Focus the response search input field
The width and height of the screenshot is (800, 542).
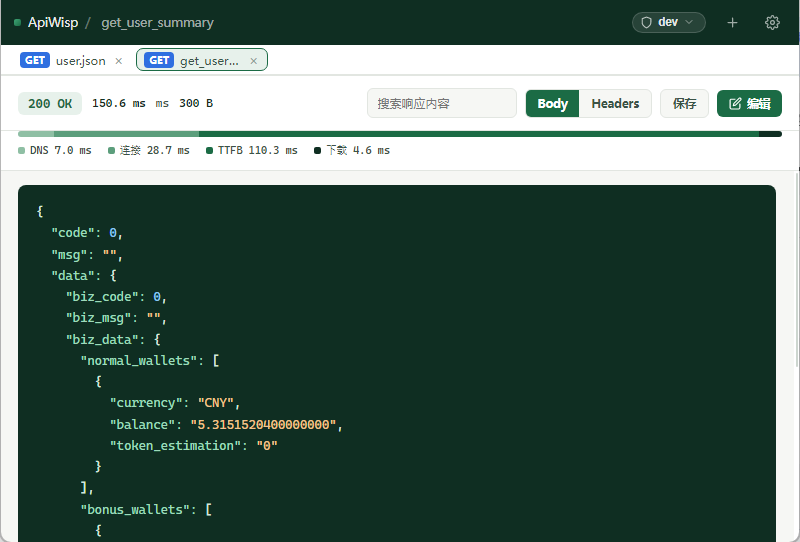coord(442,104)
